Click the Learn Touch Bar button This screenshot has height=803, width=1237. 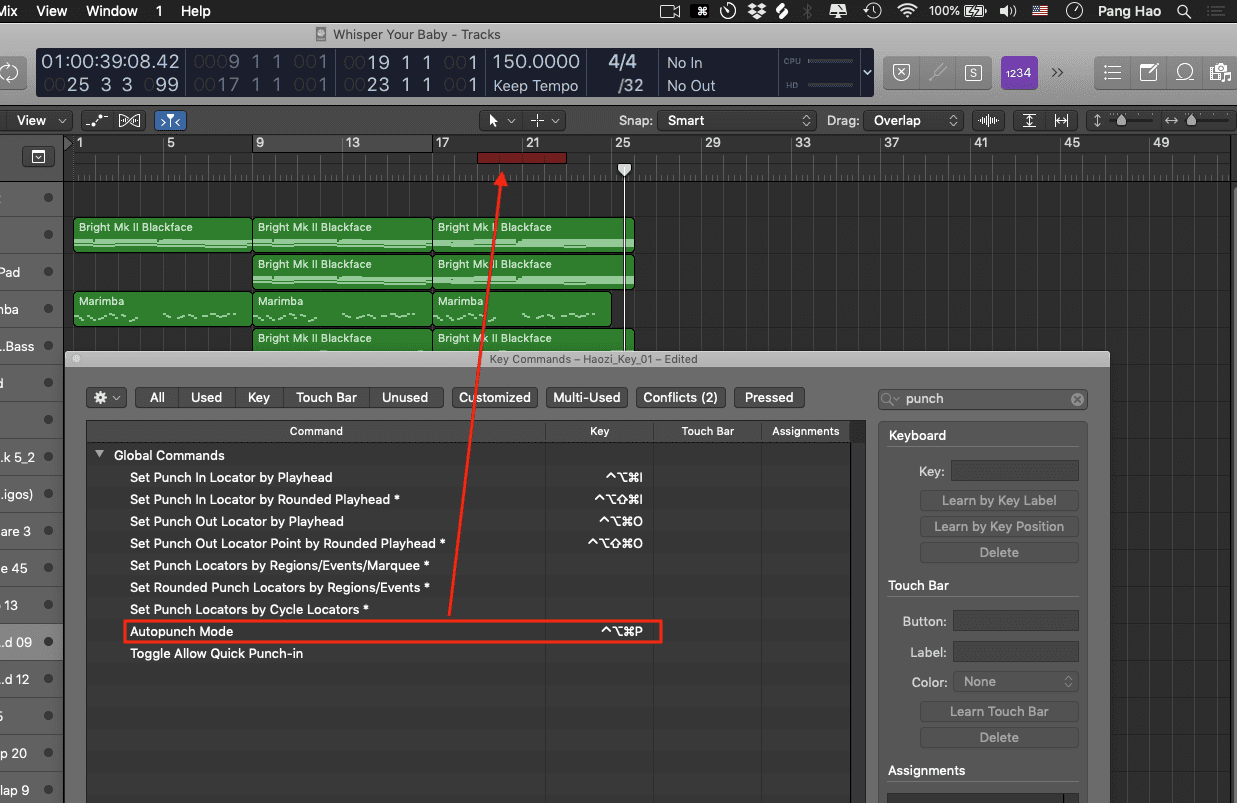pos(999,711)
